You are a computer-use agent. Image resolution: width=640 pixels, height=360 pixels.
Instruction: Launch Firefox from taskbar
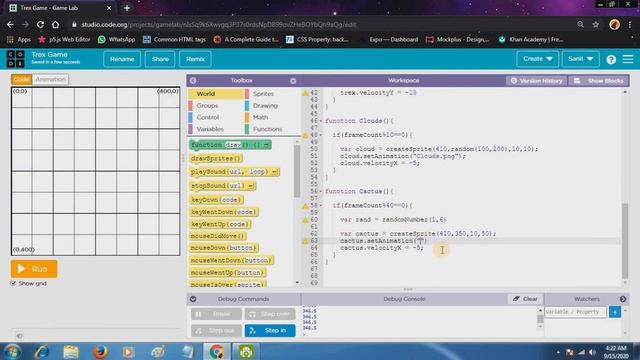(x=100, y=351)
